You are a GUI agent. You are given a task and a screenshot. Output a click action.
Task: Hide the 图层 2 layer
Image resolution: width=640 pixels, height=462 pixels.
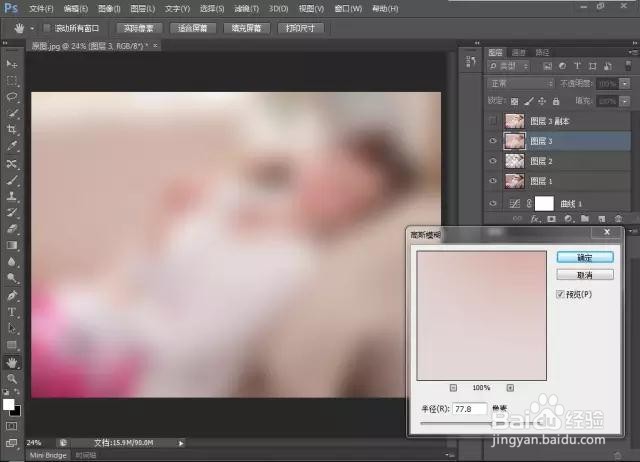click(x=493, y=161)
